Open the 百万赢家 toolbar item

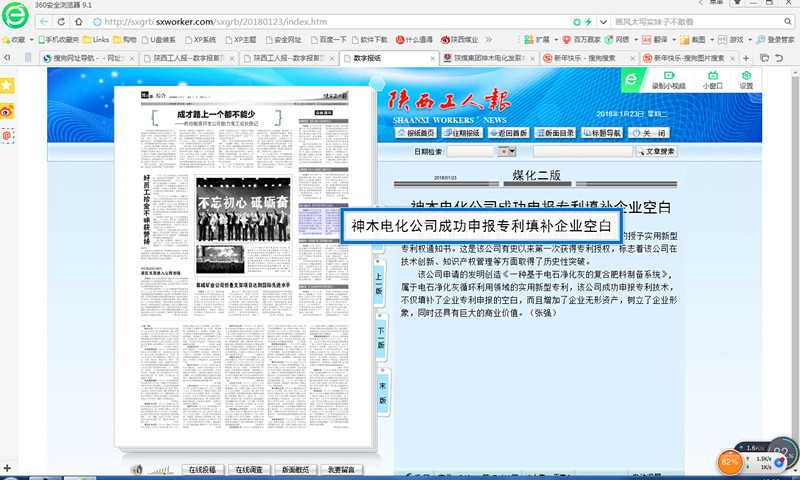click(582, 39)
